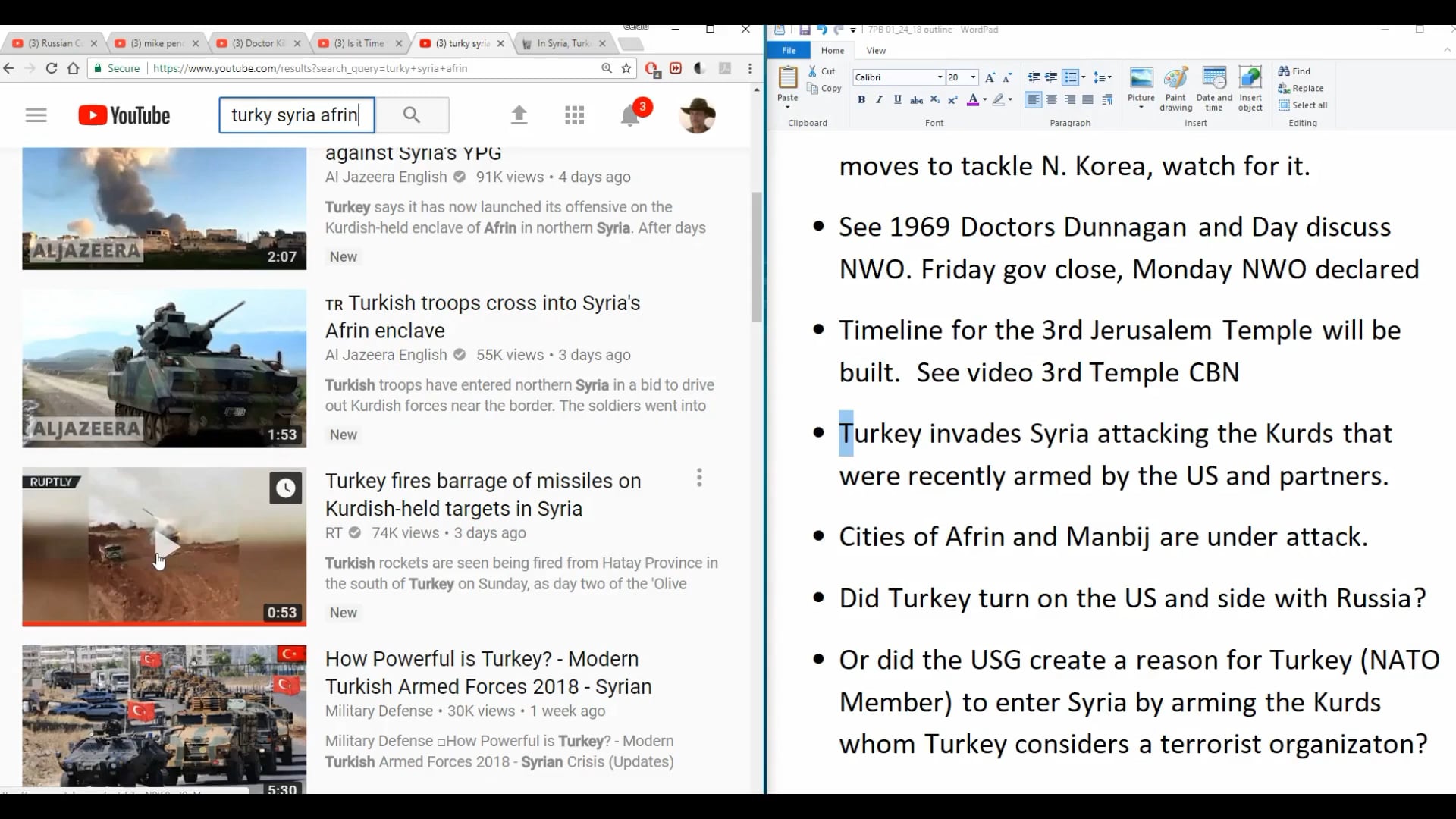The height and width of the screenshot is (819, 1456).
Task: Open the Calibri font family dropdown
Action: [940, 77]
